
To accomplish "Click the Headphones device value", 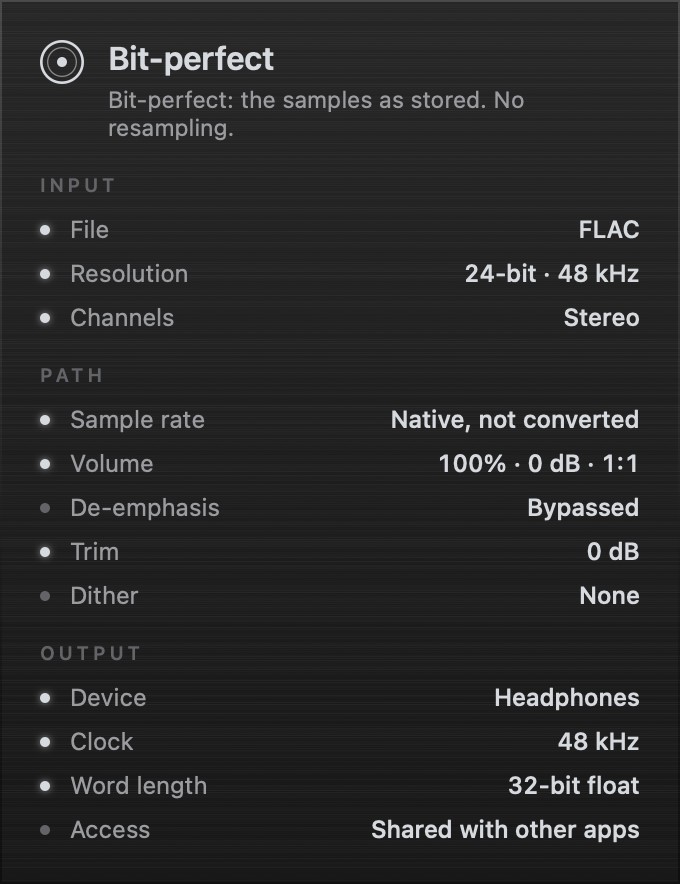I will click(x=567, y=698).
